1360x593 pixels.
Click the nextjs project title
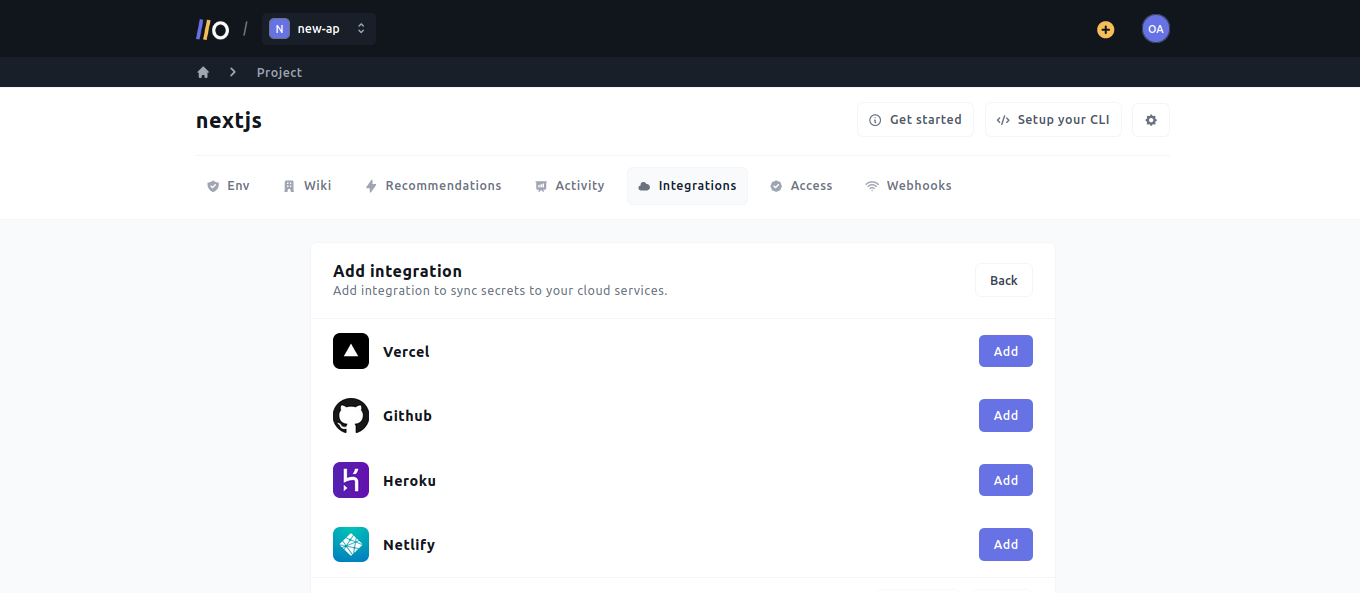coord(229,121)
